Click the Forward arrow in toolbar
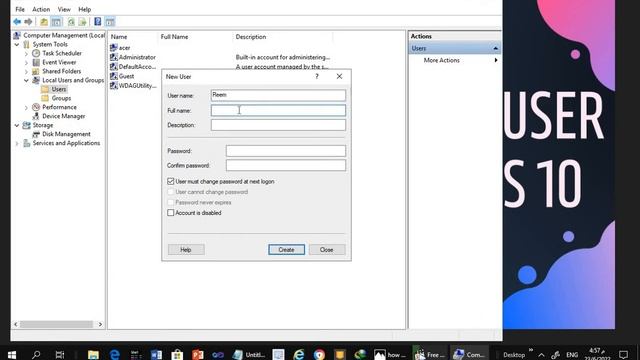This screenshot has height=360, width=640. [x=28, y=22]
